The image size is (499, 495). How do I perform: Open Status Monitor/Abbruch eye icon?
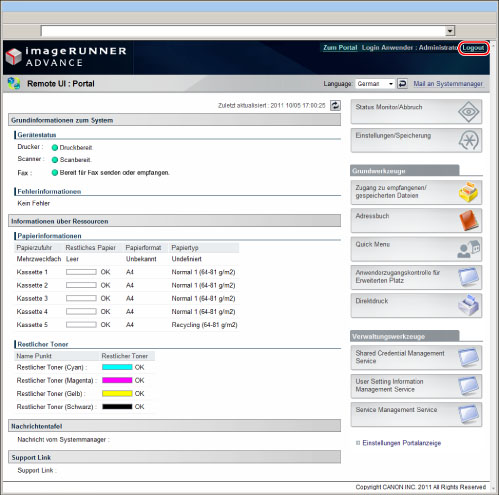468,112
